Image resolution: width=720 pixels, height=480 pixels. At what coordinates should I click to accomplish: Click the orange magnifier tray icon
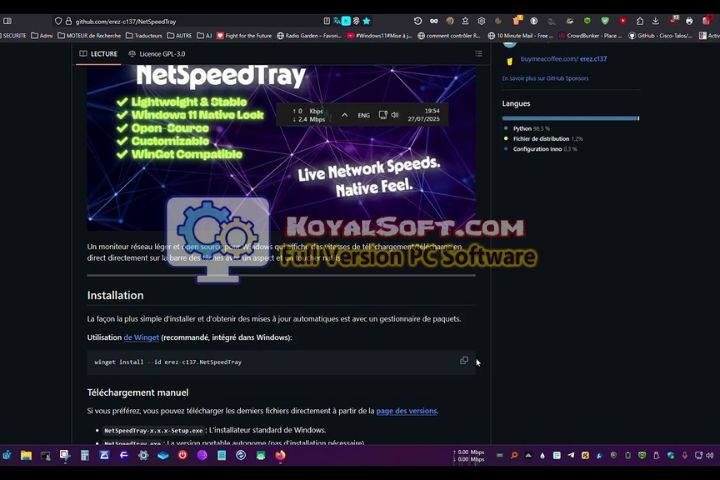(514, 455)
